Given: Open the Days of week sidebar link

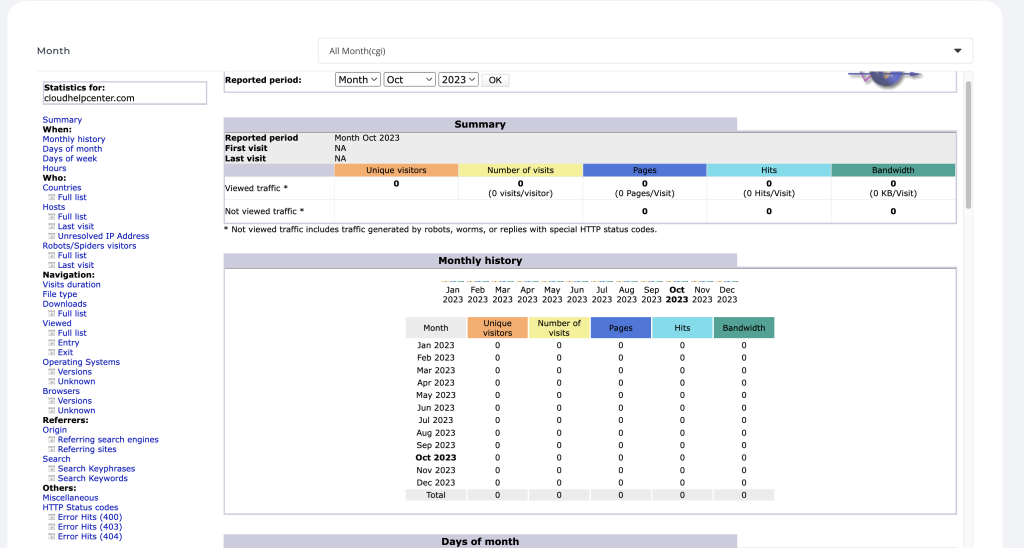Looking at the screenshot, I should [69, 159].
